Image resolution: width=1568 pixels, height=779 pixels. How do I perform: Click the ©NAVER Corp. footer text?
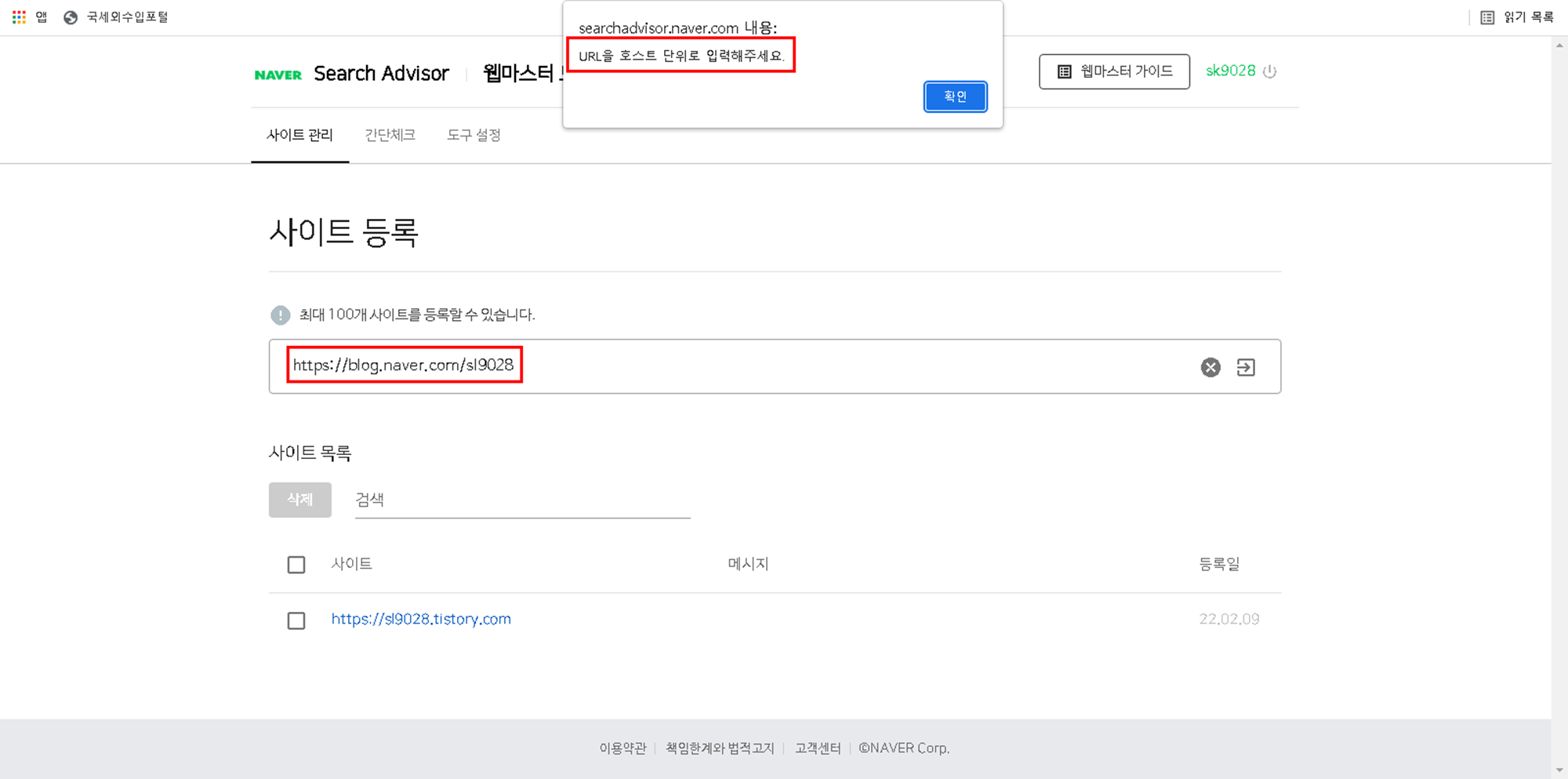pyautogui.click(x=904, y=748)
